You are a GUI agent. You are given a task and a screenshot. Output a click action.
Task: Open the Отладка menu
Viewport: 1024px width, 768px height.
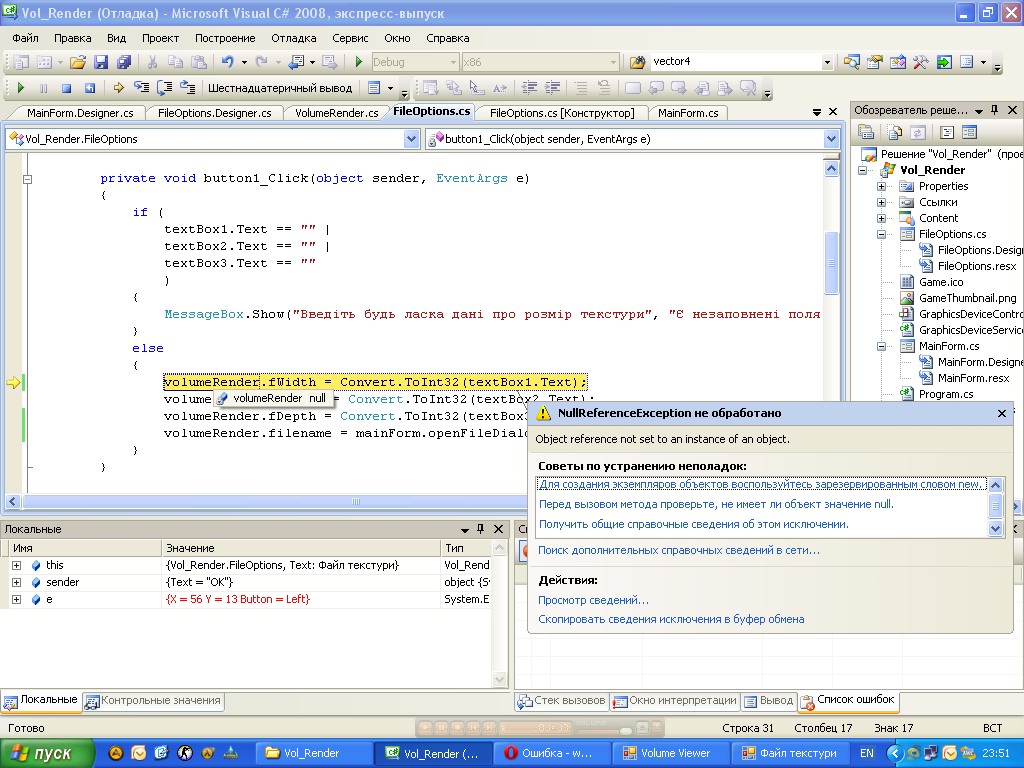click(293, 38)
